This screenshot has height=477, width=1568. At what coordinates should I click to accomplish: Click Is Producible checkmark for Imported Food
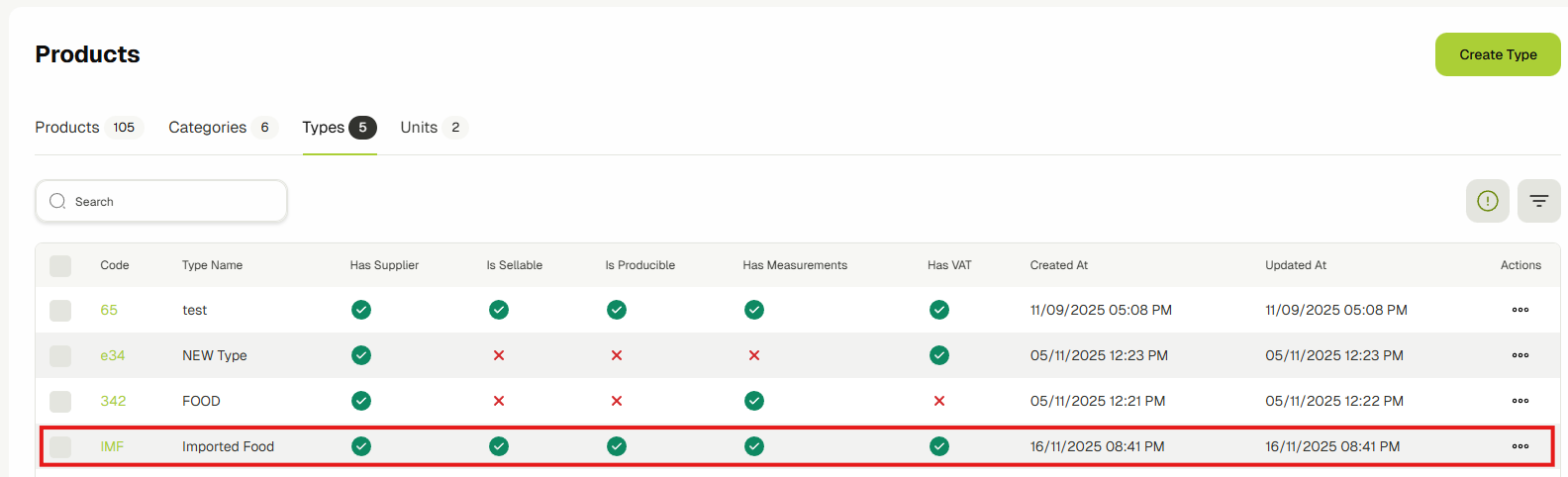617,446
